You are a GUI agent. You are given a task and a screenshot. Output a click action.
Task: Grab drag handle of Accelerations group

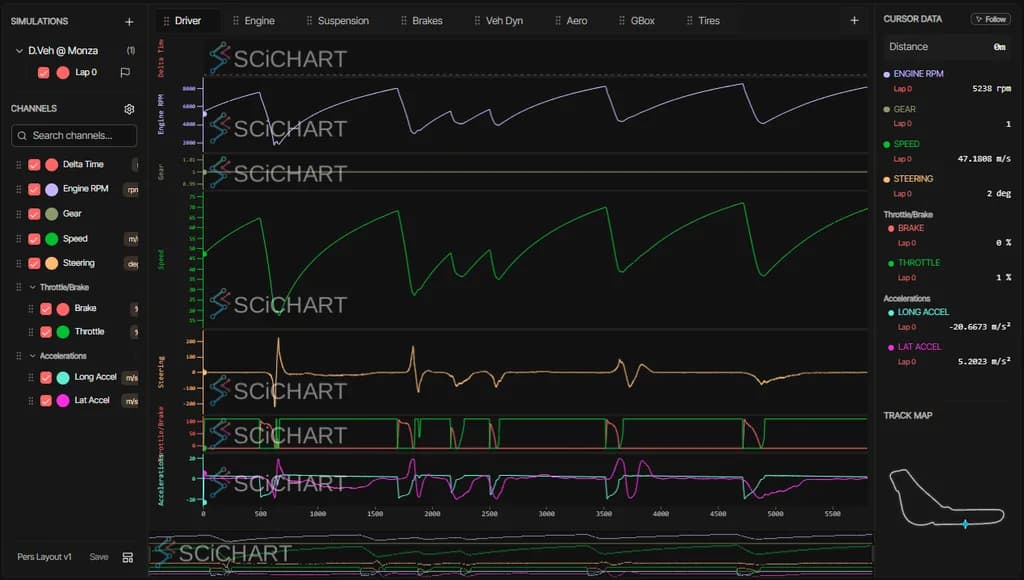coord(18,356)
